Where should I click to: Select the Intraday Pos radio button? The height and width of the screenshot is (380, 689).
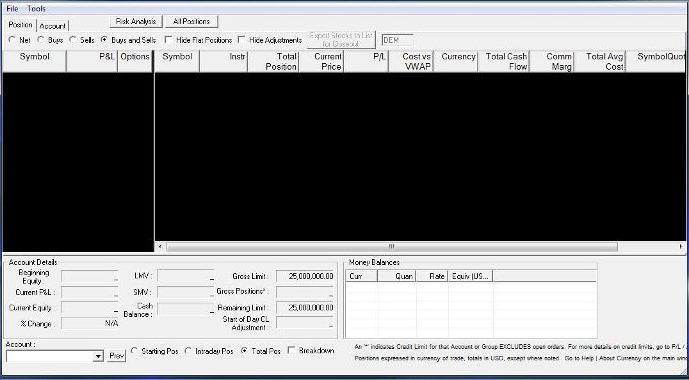(x=188, y=351)
